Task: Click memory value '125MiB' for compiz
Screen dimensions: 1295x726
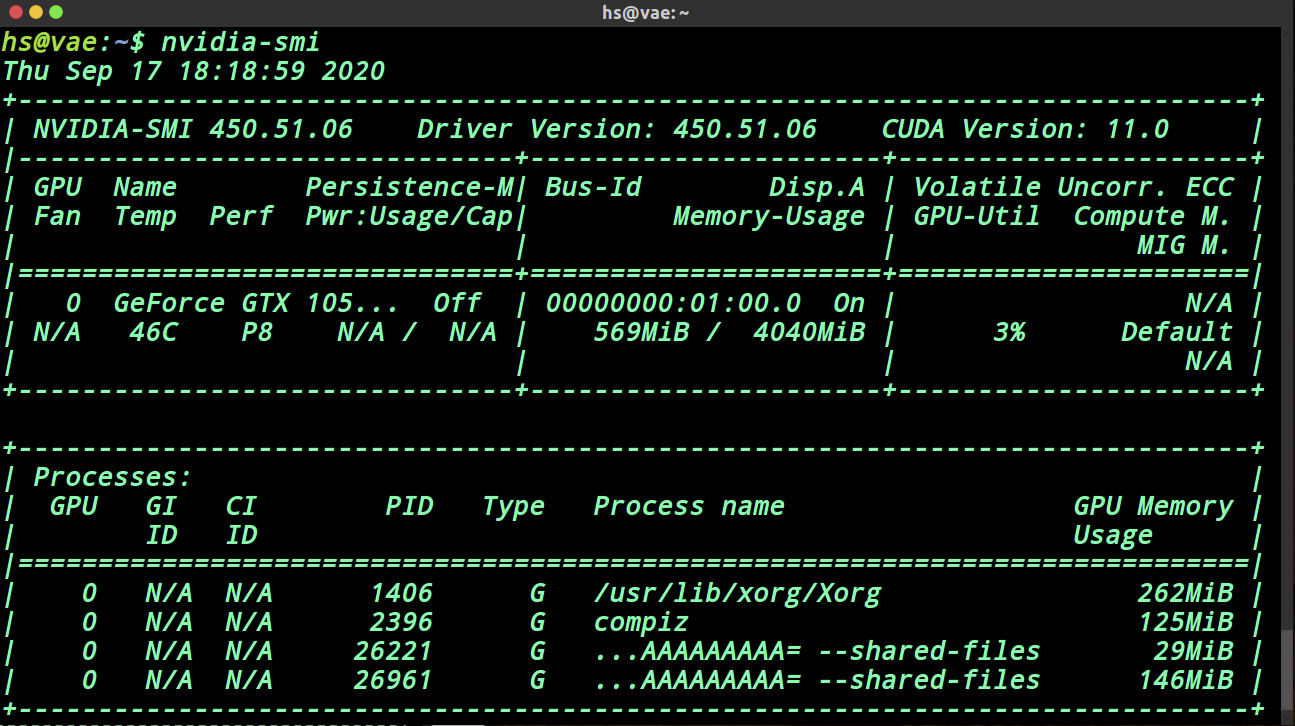Action: click(x=1185, y=622)
